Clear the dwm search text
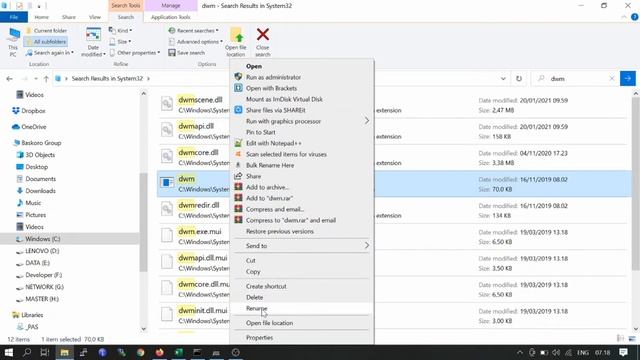This screenshot has width=640, height=360. point(611,79)
